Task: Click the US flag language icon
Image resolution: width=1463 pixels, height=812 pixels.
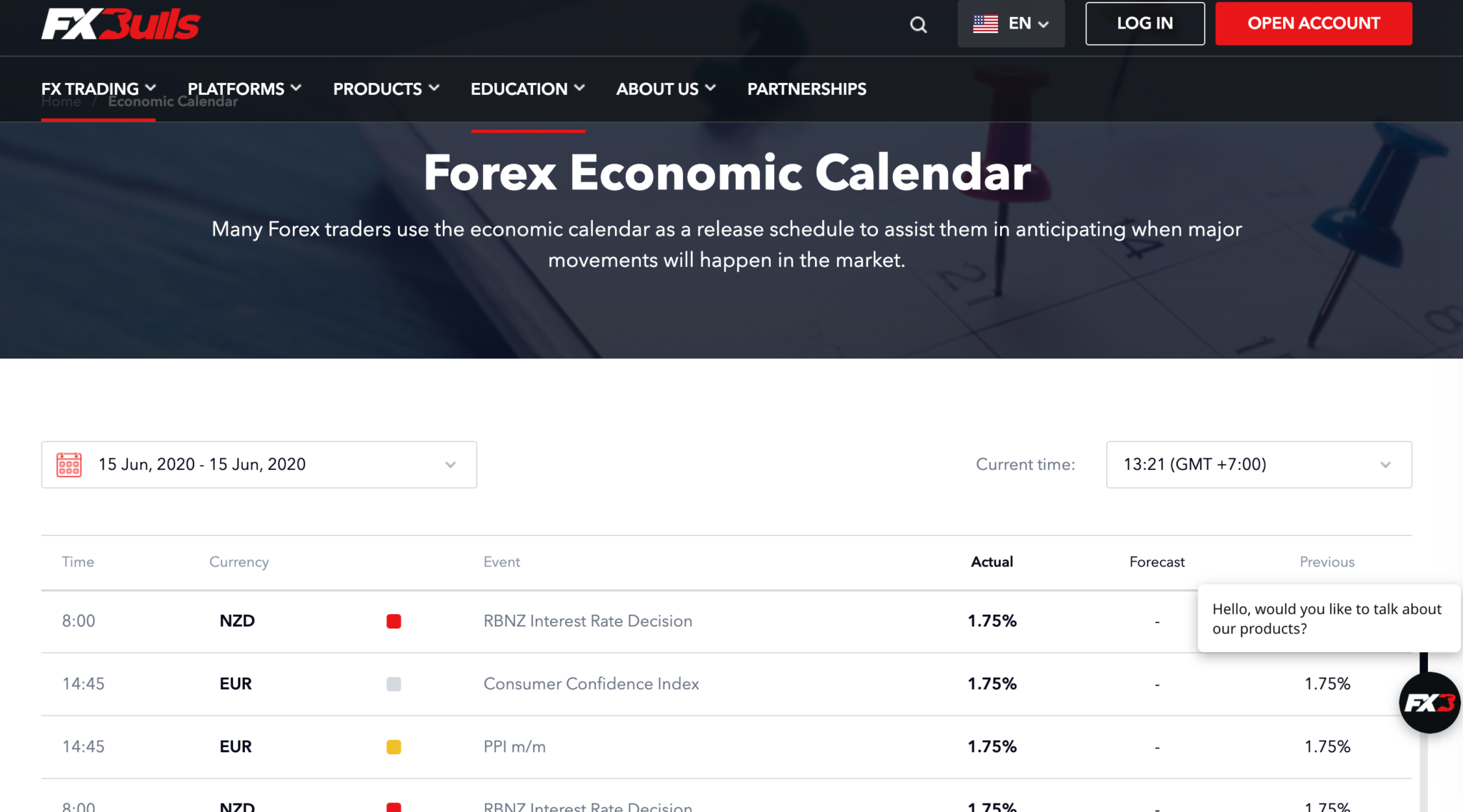Action: pyautogui.click(x=985, y=24)
